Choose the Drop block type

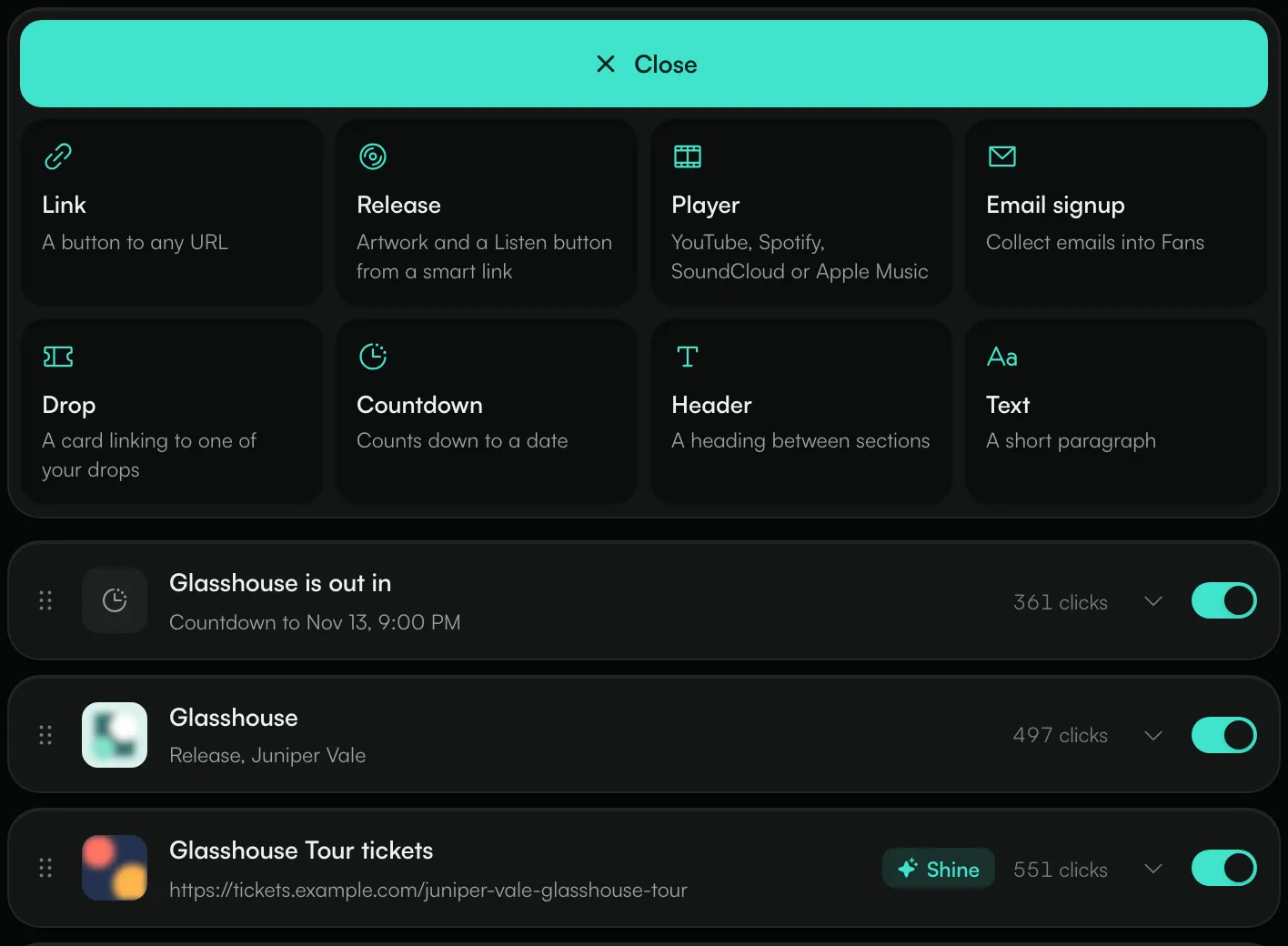tap(172, 411)
